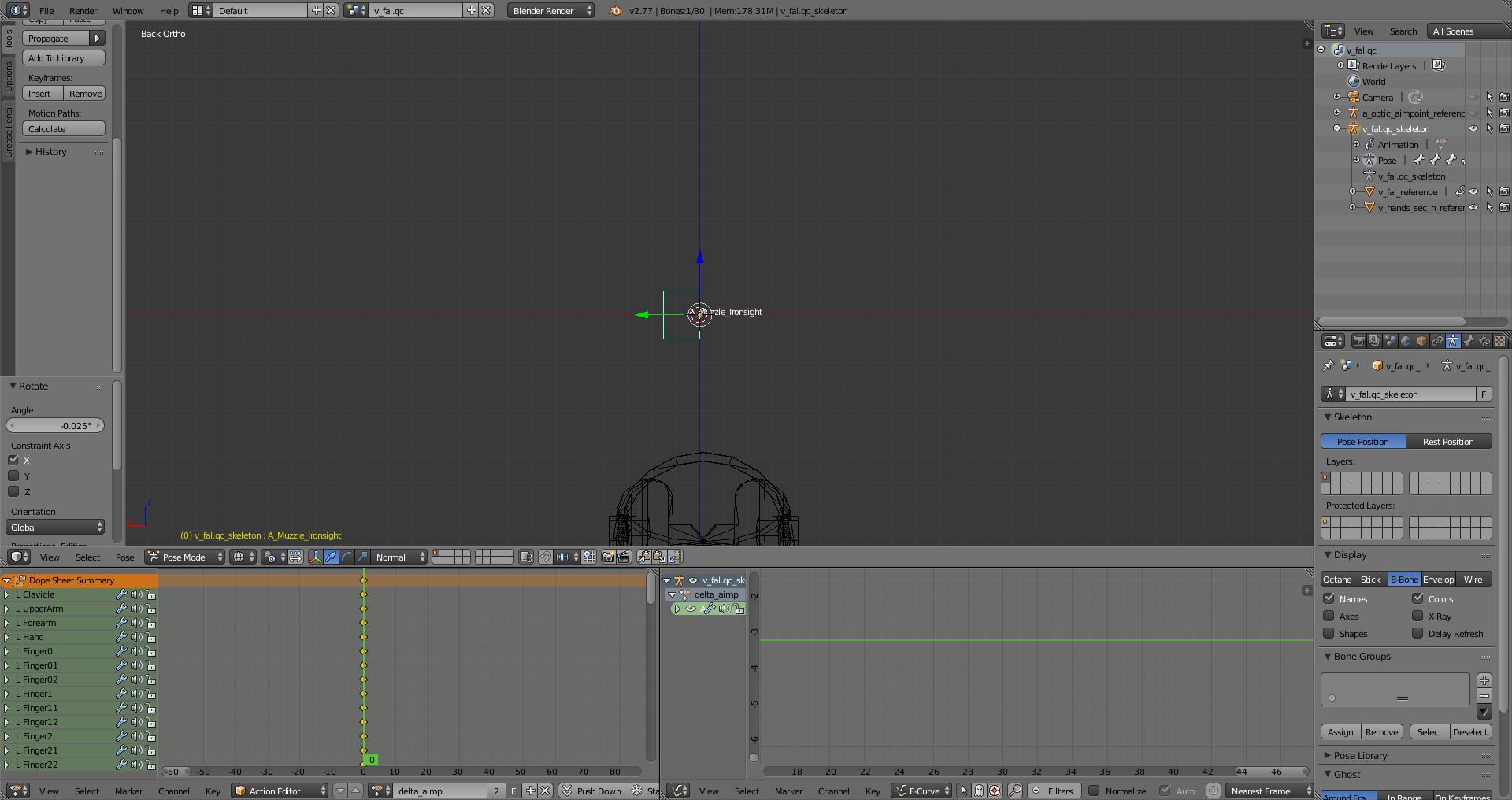
Task: Click the outliner horizontal scrollbar
Action: [x=1392, y=321]
